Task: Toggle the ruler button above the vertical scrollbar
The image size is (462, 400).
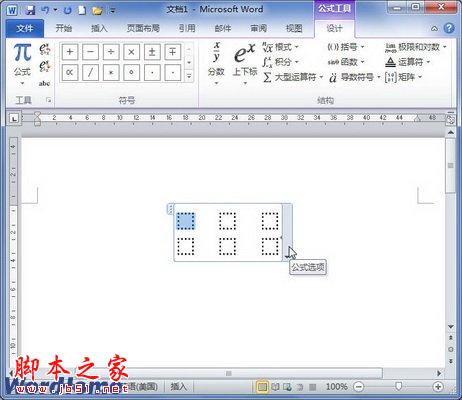Action: (451, 119)
